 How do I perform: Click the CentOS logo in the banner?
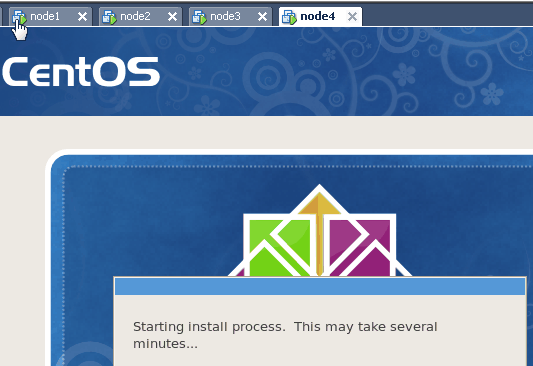point(81,71)
